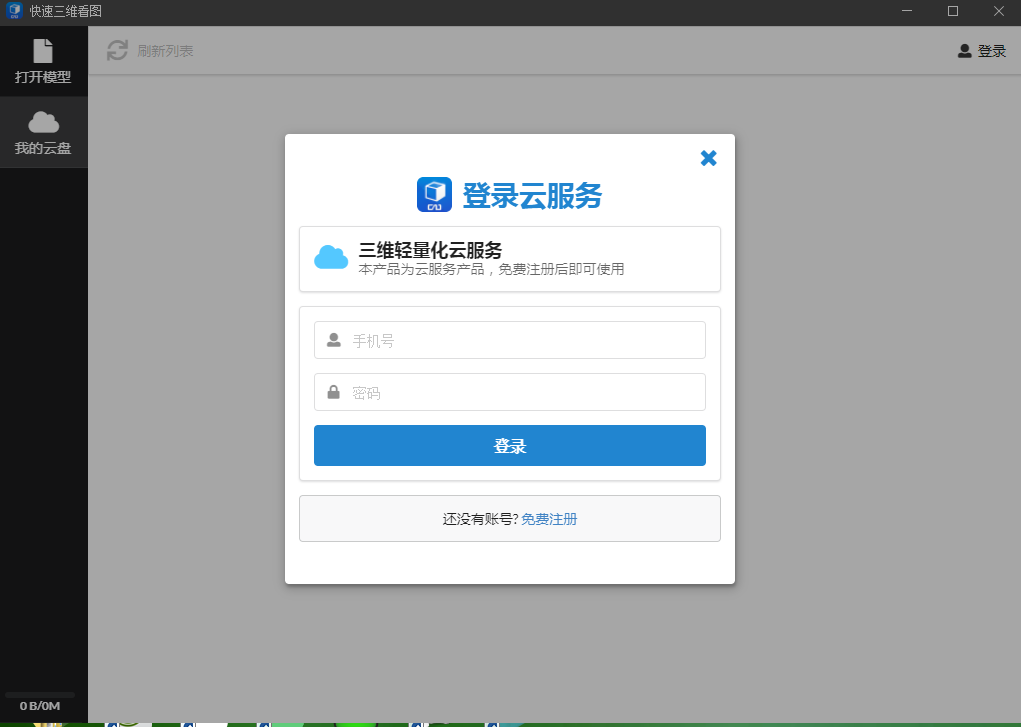
Task: Click the 登录云服务 dialog heading text
Action: click(x=532, y=195)
